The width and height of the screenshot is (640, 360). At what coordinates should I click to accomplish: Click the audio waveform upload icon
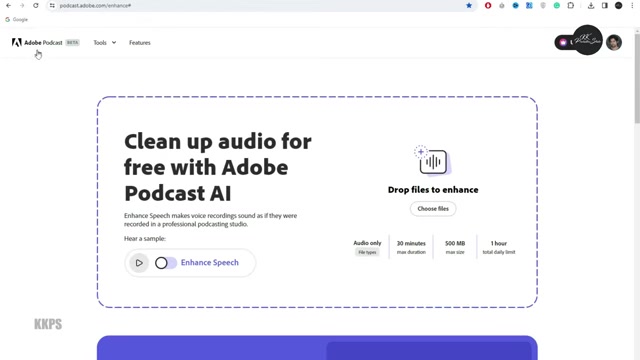(x=433, y=161)
